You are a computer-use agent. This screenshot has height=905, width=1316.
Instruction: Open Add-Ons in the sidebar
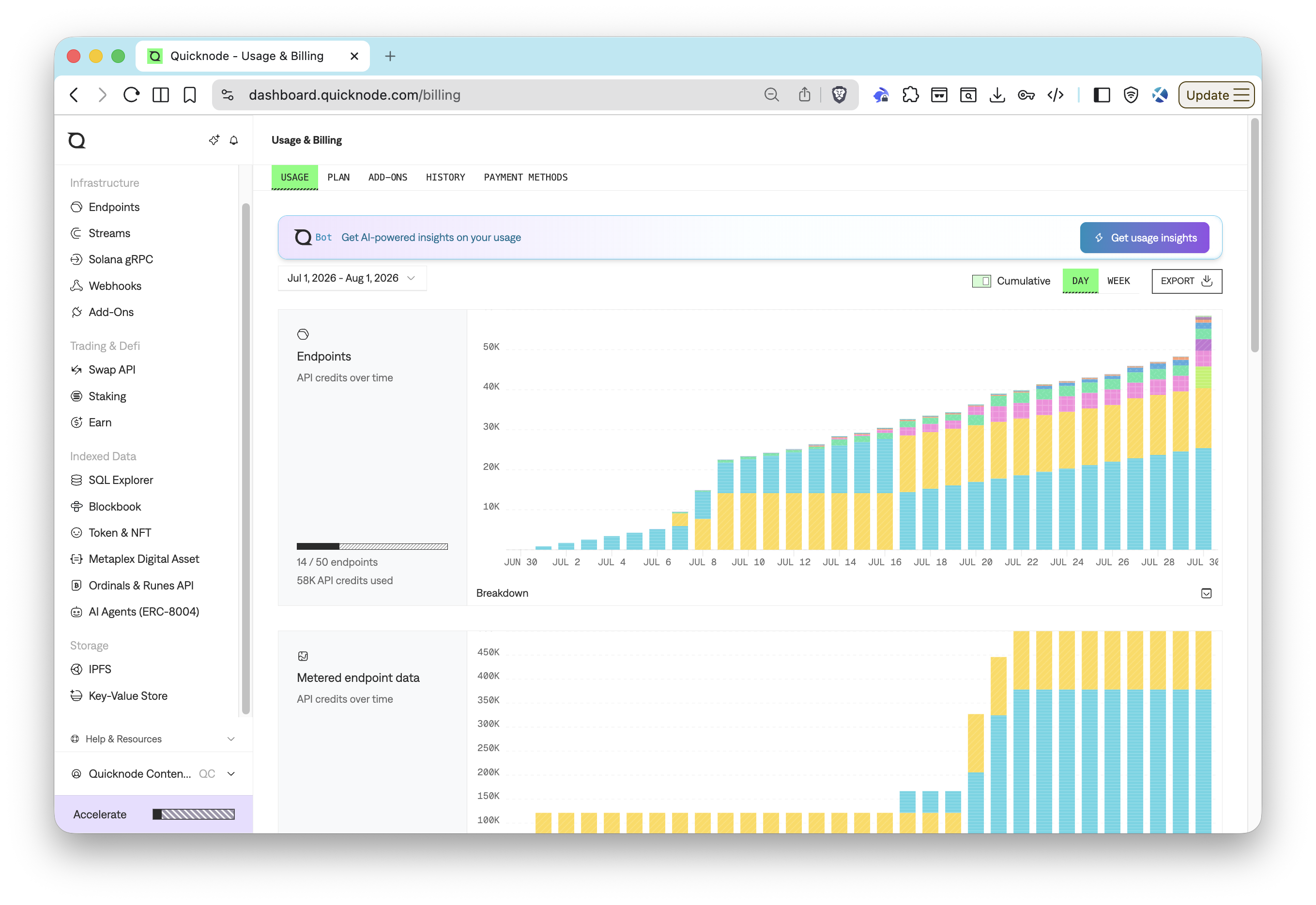[x=110, y=312]
